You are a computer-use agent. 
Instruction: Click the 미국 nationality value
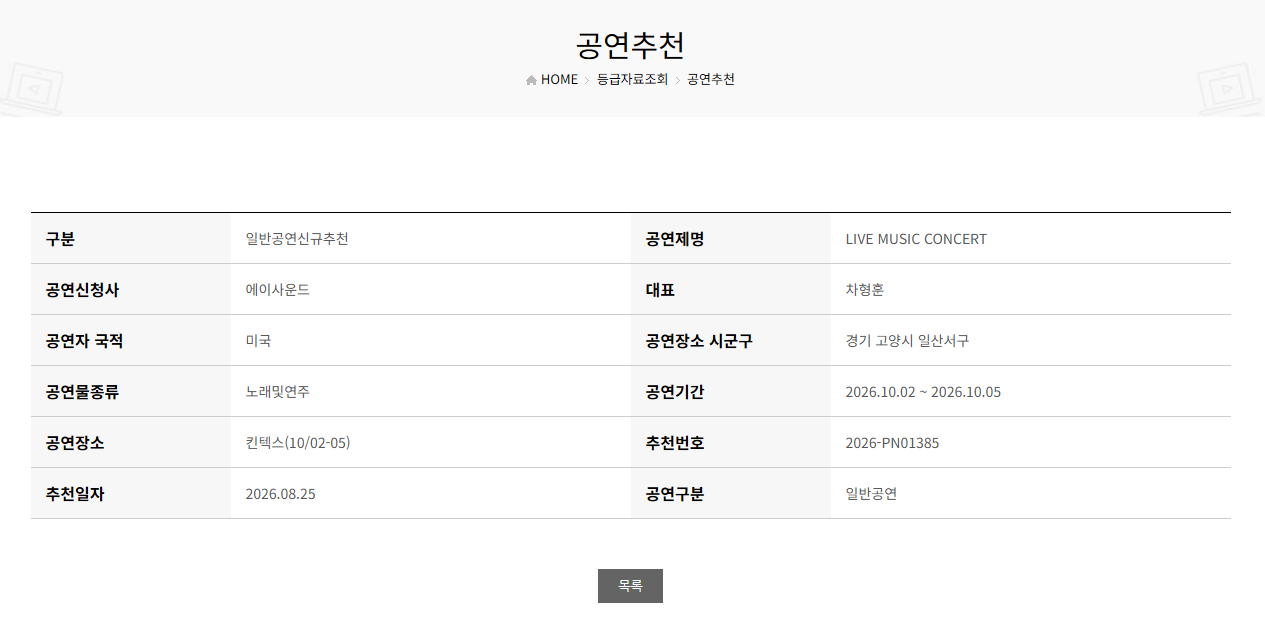click(x=258, y=341)
